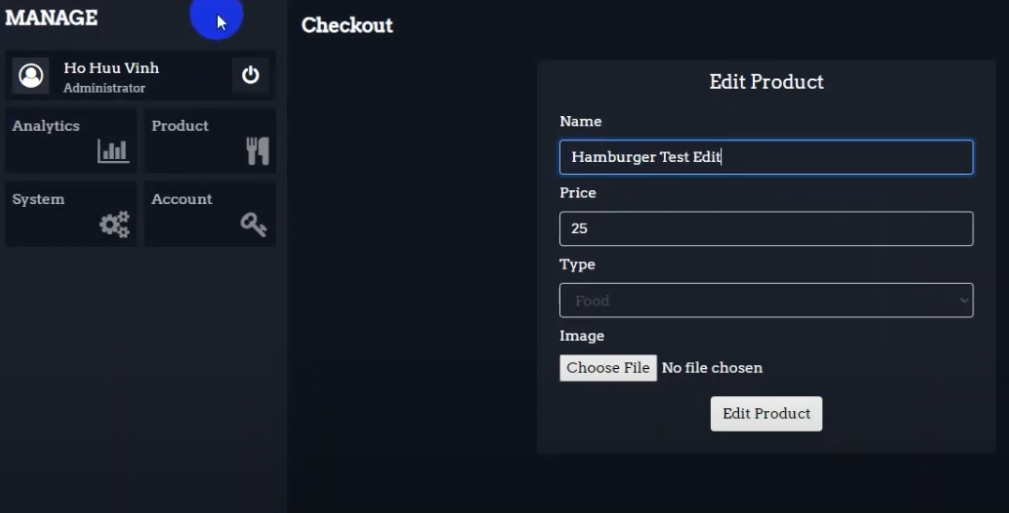The height and width of the screenshot is (513, 1009).
Task: Click the MANAGE sidebar heading
Action: (x=52, y=18)
